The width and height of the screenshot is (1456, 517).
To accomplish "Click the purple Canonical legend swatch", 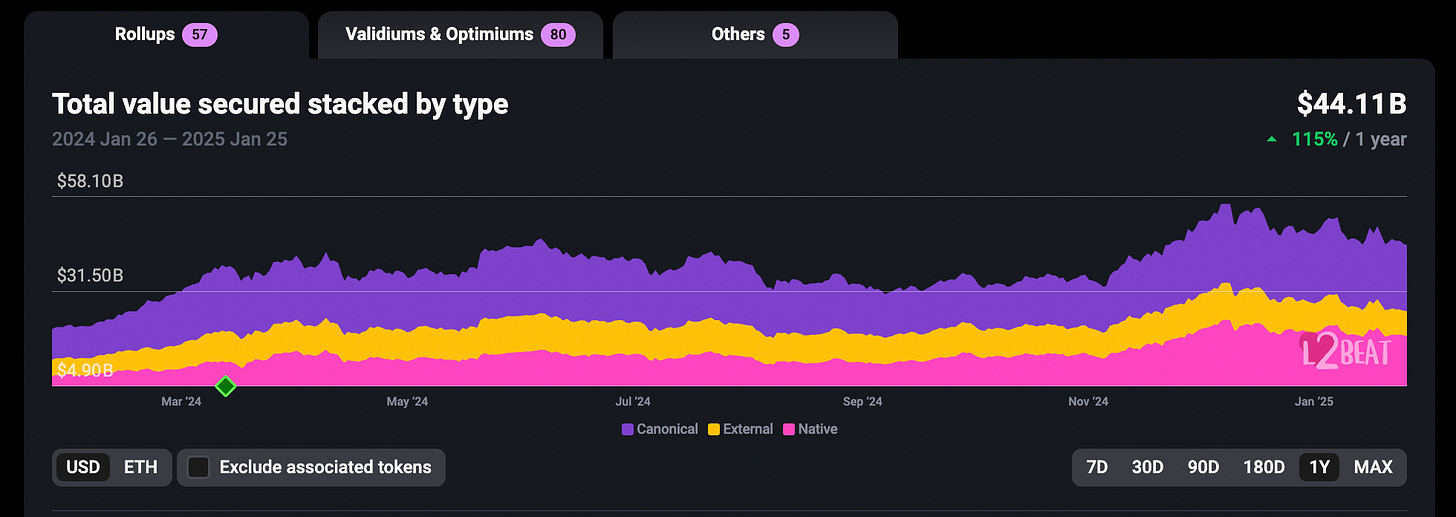I will [627, 429].
